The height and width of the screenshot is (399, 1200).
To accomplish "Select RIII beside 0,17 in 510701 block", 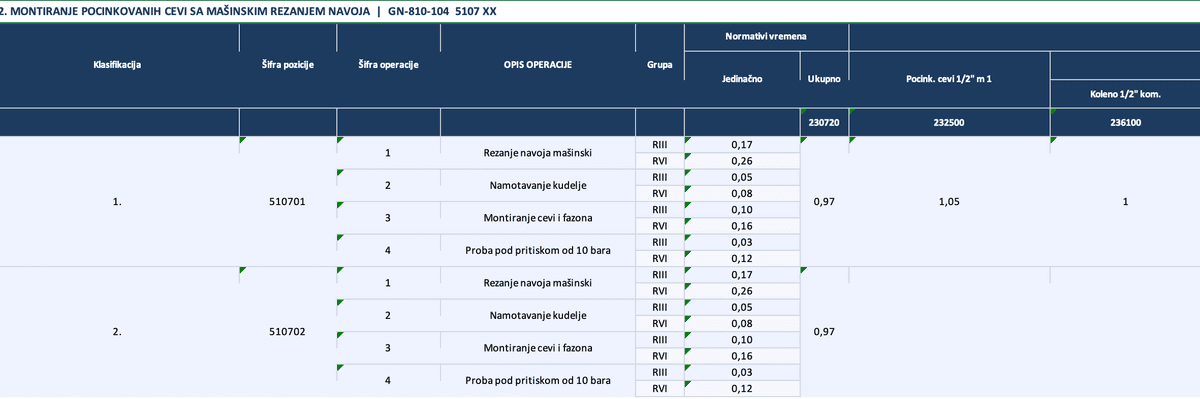I will (x=659, y=145).
